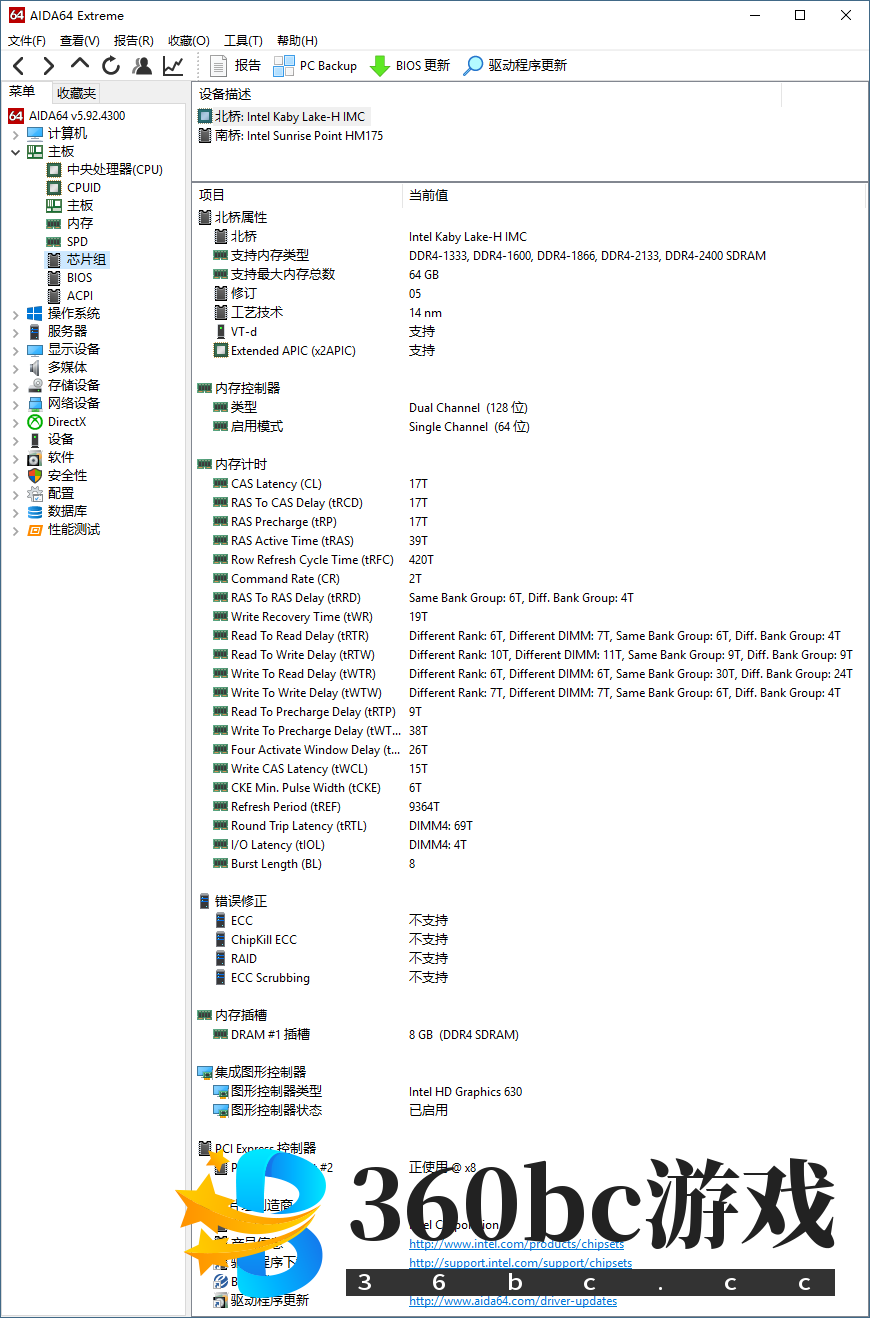
Task: Click the 报告 toolbar button
Action: [x=236, y=66]
